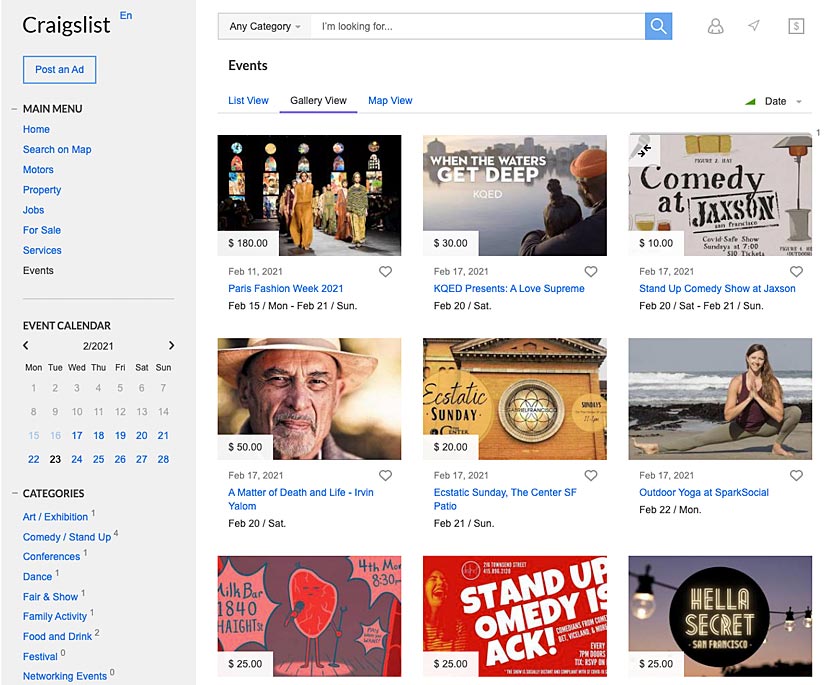Open Ecstatic Sunday, The Center SF Patio link
Screen dimensions: 825x685
point(505,499)
